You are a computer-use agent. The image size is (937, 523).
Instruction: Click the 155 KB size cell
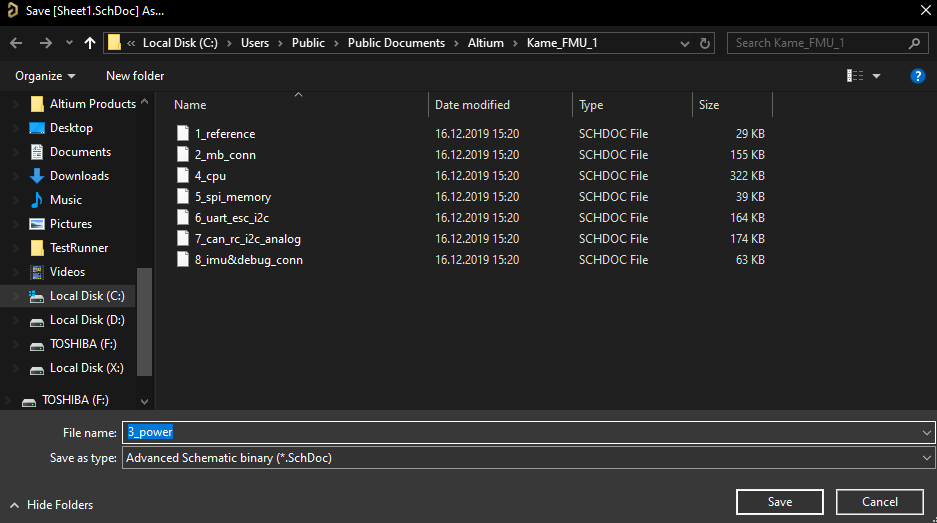747,154
